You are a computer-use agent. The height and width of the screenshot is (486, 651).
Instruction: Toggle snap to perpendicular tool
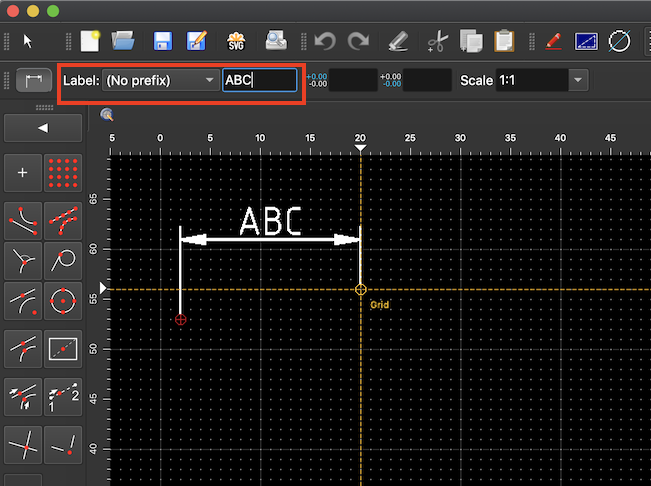coord(23,261)
